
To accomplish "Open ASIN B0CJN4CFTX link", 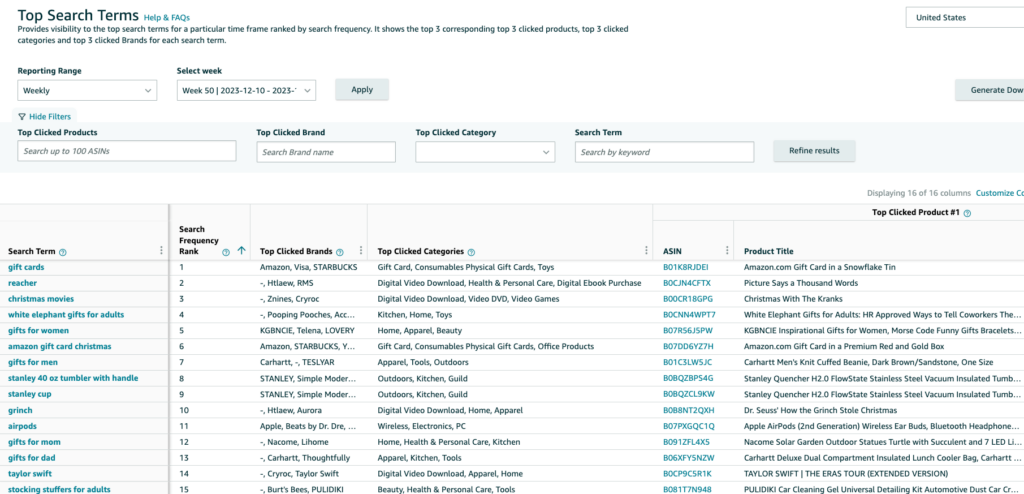I will (687, 283).
